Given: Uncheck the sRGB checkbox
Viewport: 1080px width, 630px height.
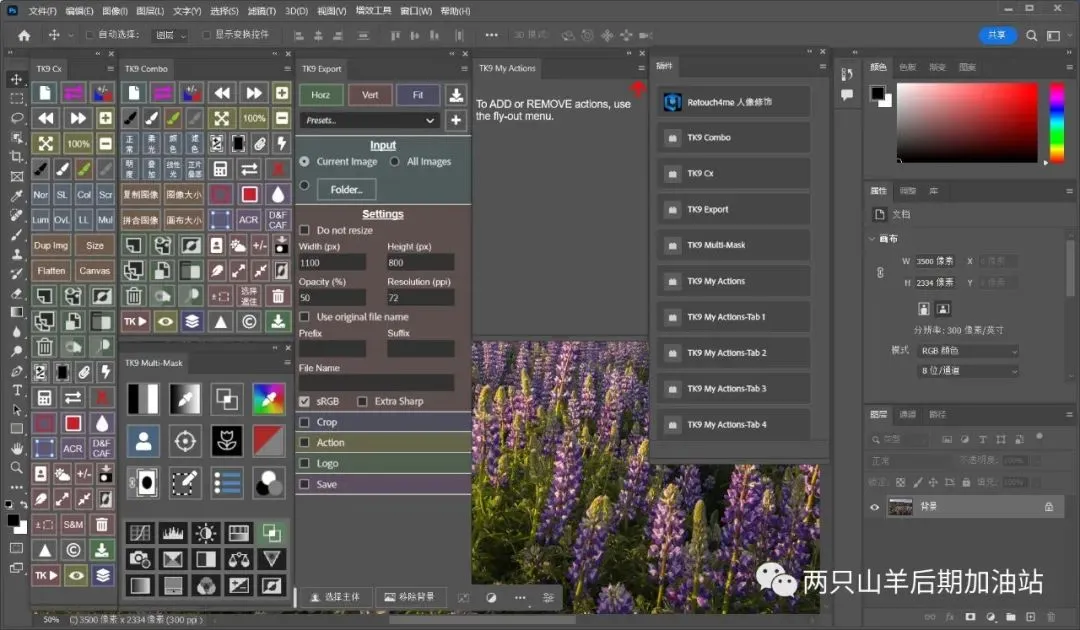Looking at the screenshot, I should click(x=305, y=401).
